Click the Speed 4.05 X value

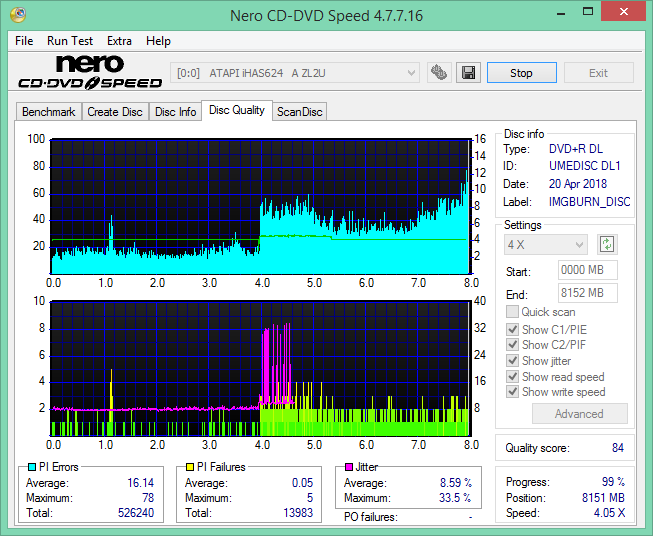tap(609, 513)
